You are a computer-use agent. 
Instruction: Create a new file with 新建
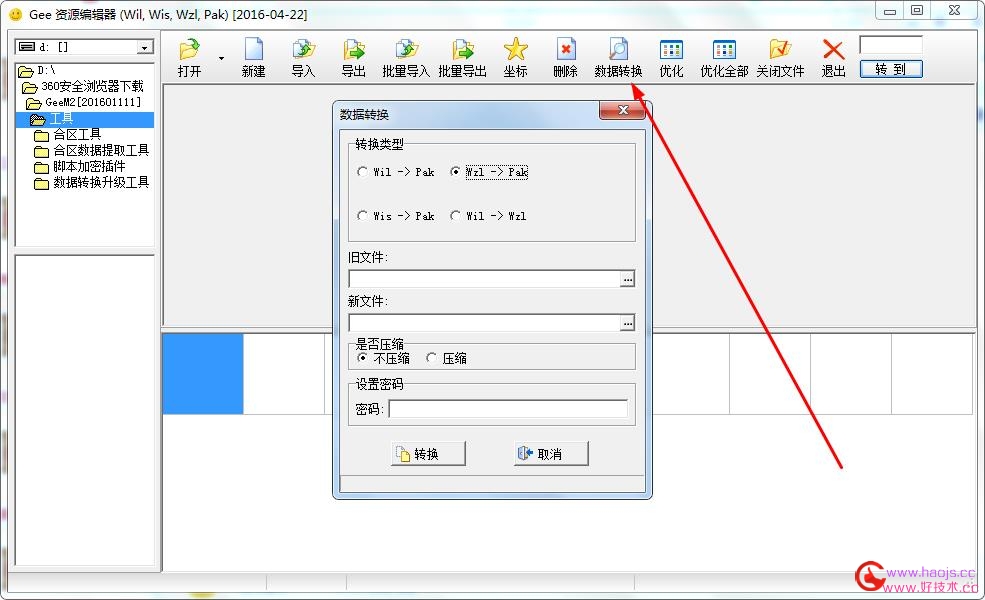point(253,57)
